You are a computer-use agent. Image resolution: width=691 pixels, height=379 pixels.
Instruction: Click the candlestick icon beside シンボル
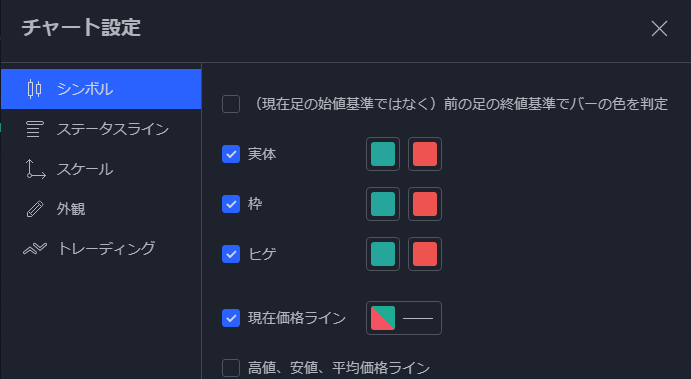(x=34, y=89)
